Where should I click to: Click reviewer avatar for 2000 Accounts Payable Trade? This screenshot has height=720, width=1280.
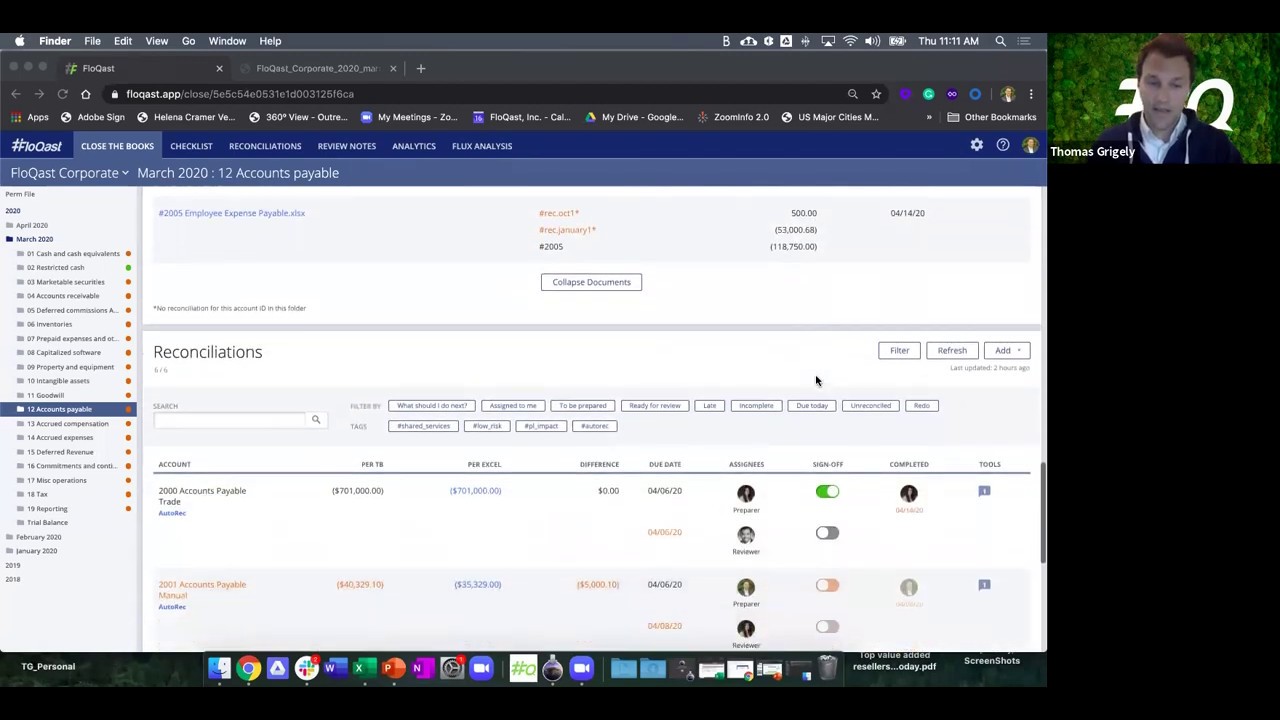pos(746,535)
